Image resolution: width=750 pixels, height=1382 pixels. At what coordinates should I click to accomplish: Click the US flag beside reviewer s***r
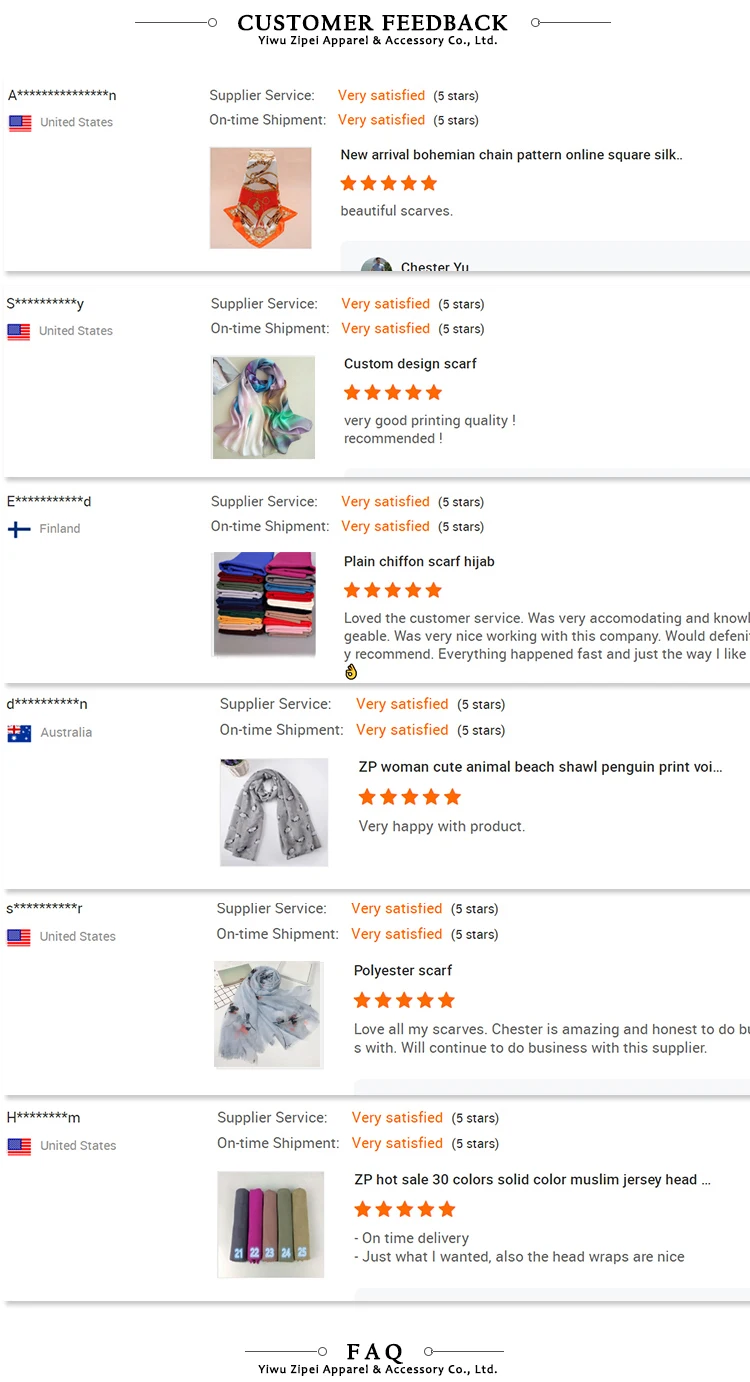19,937
